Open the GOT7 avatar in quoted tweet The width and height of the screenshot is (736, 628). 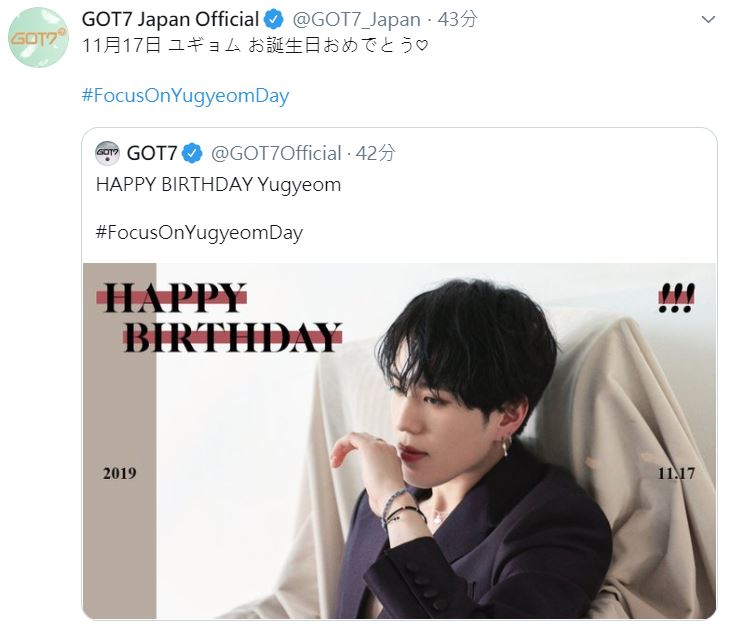tap(107, 153)
